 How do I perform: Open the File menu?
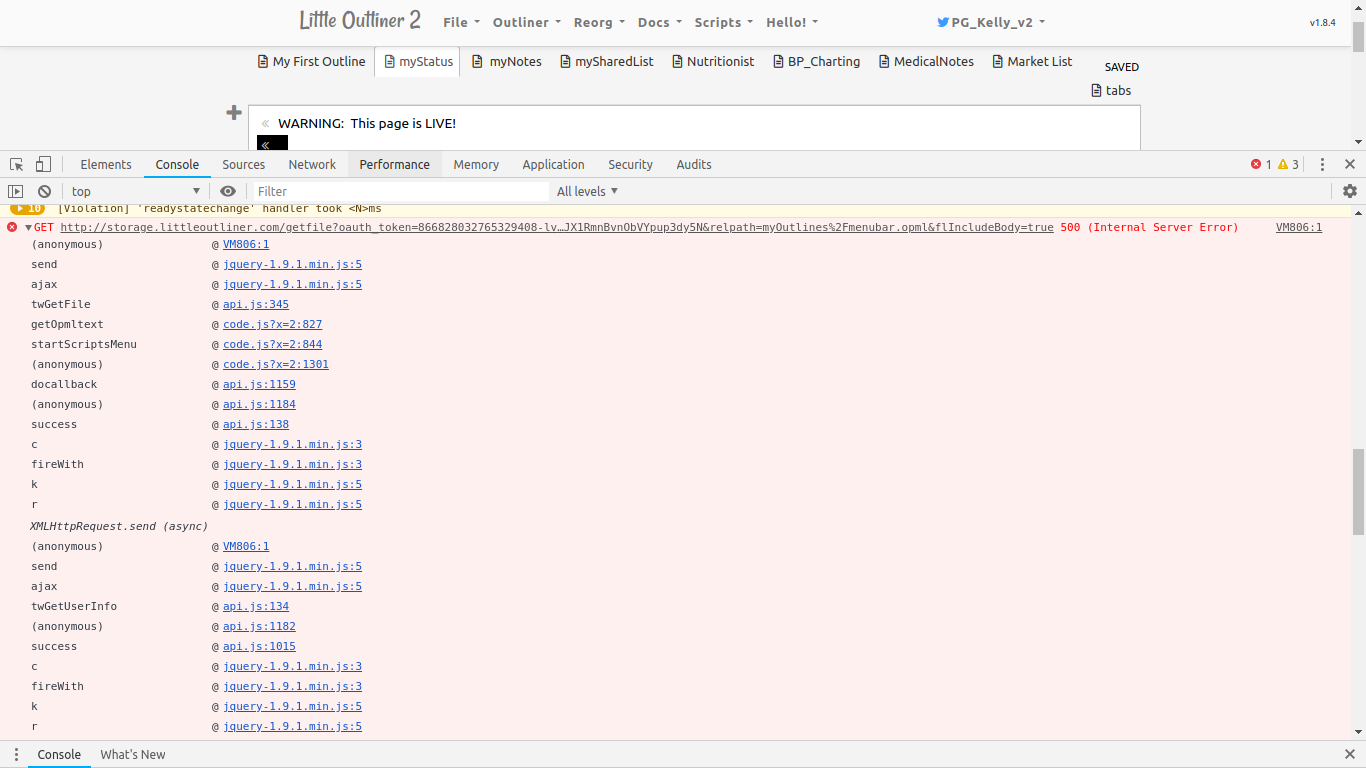[x=461, y=22]
